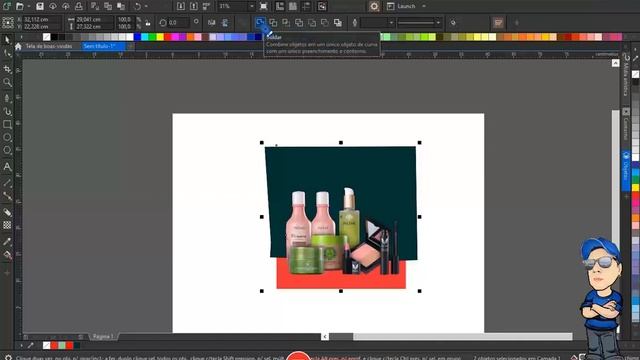Screen dimensions: 640x360
Task: Click the Print icon
Action: tap(79, 6)
